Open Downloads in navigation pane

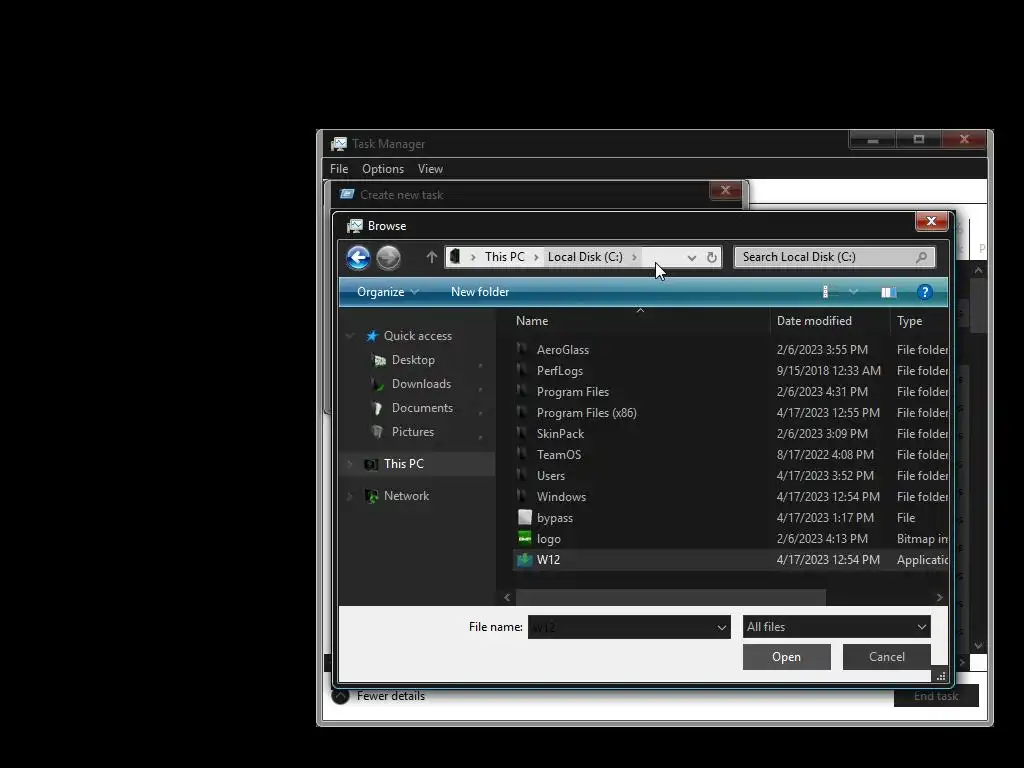(x=421, y=384)
